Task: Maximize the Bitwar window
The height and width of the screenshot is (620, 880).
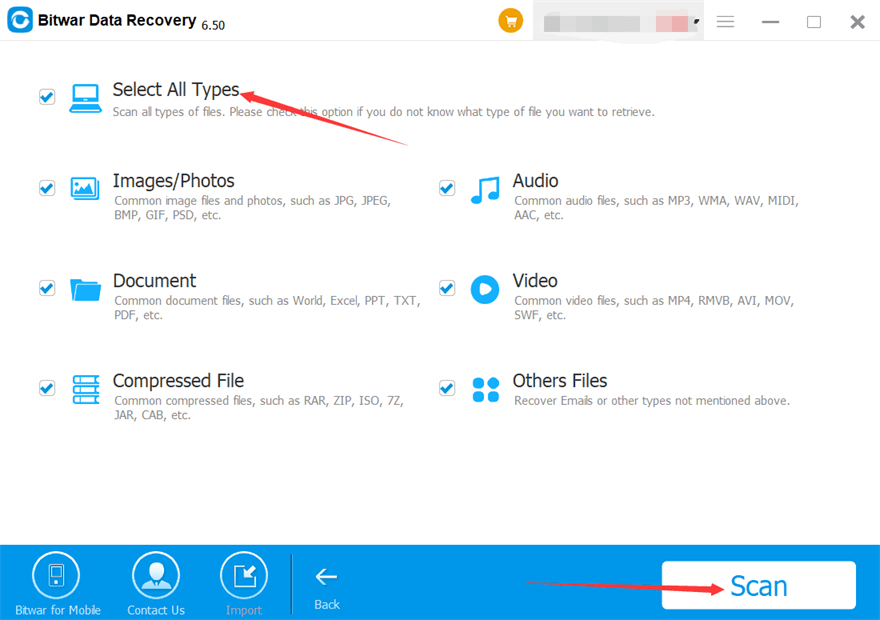Action: pyautogui.click(x=814, y=22)
